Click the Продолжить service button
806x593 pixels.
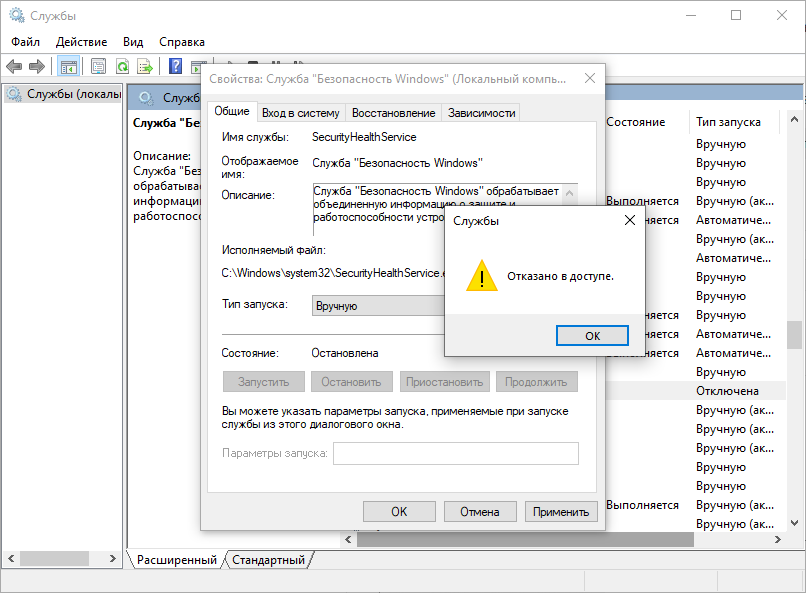pos(536,382)
